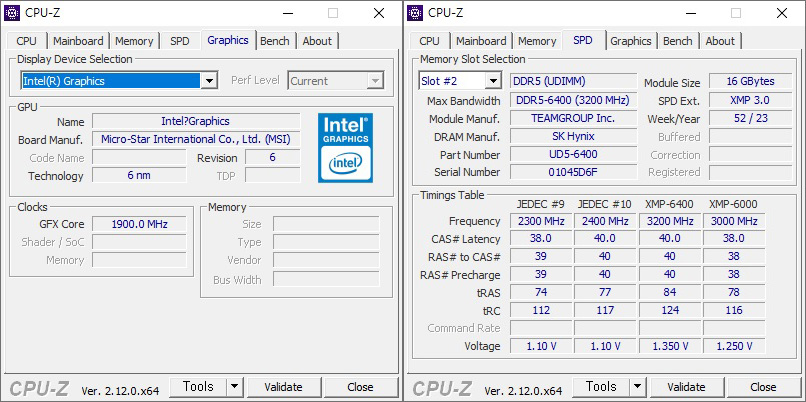Switch to SPD tab in the left window
806x402 pixels.
(x=180, y=41)
